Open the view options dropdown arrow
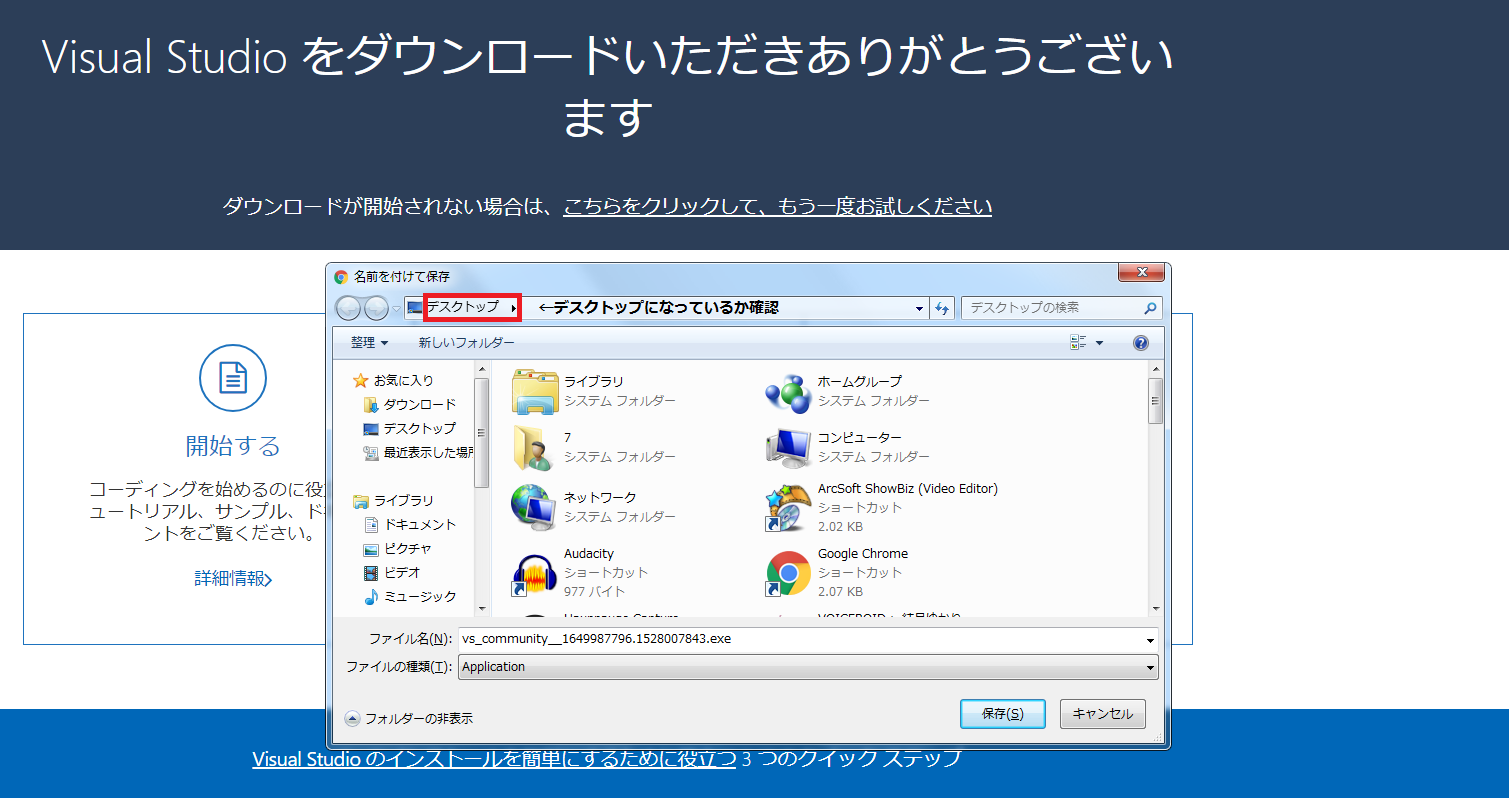 pos(1100,343)
